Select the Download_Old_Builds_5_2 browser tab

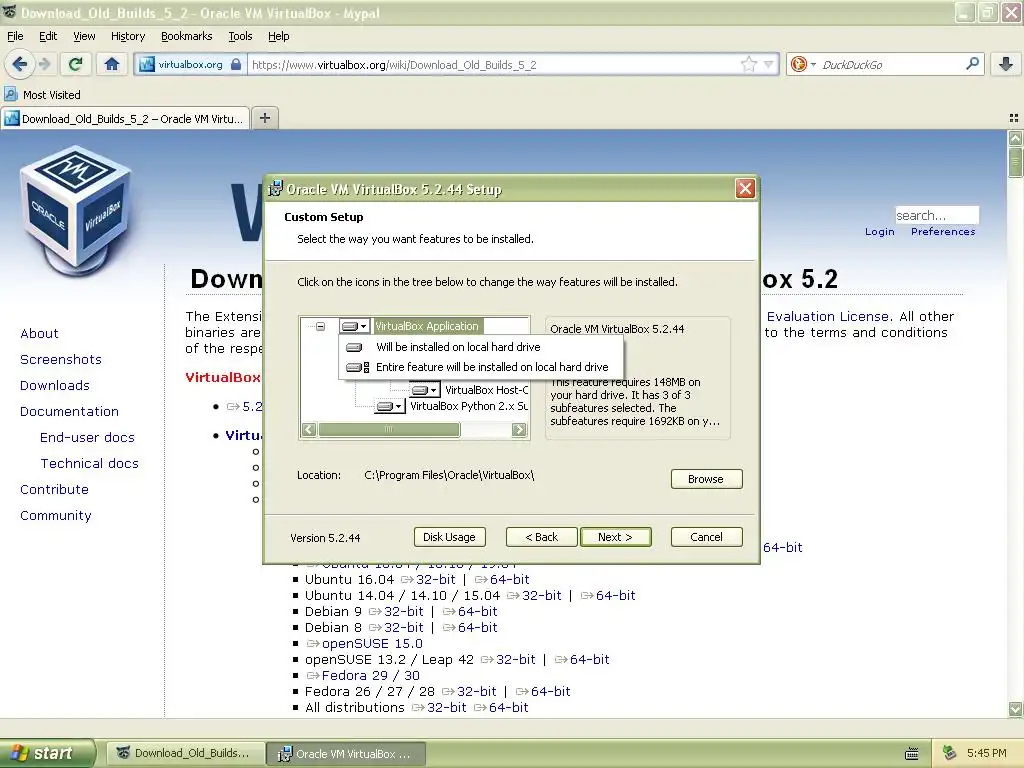125,118
